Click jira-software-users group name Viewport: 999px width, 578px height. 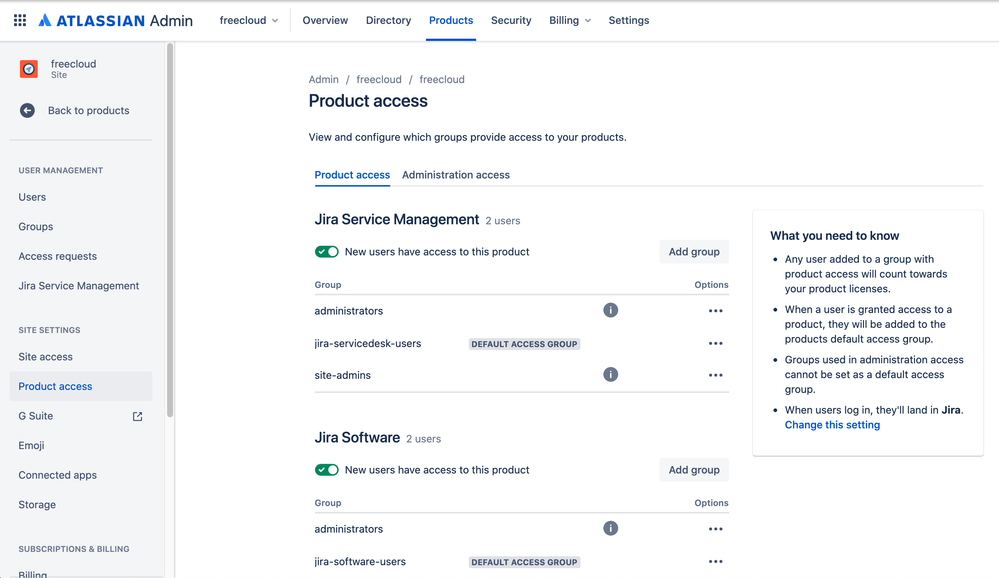(x=360, y=561)
